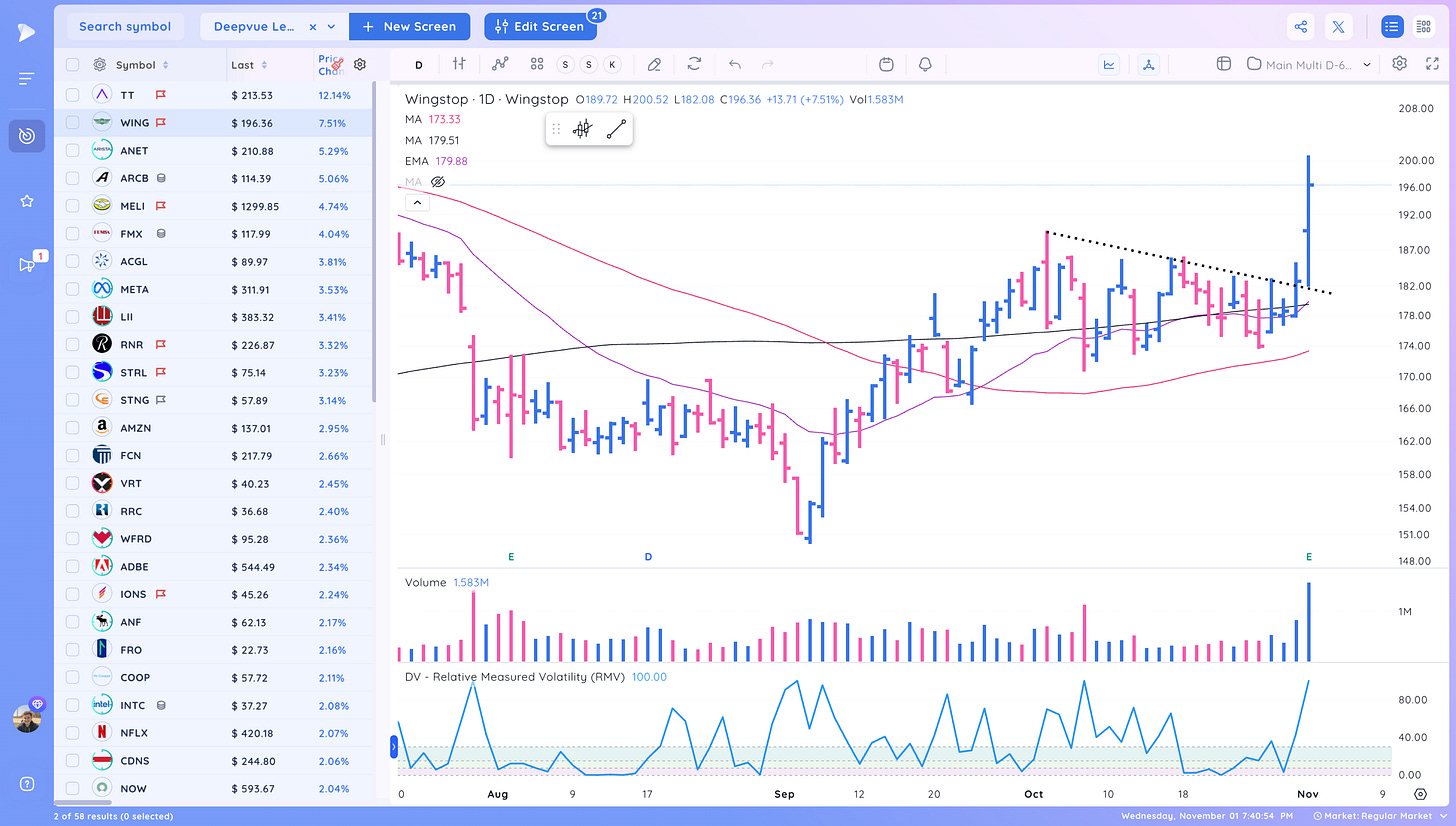Collapse the indicator legend chevron
Viewport: 1456px width, 826px height.
pyautogui.click(x=417, y=202)
